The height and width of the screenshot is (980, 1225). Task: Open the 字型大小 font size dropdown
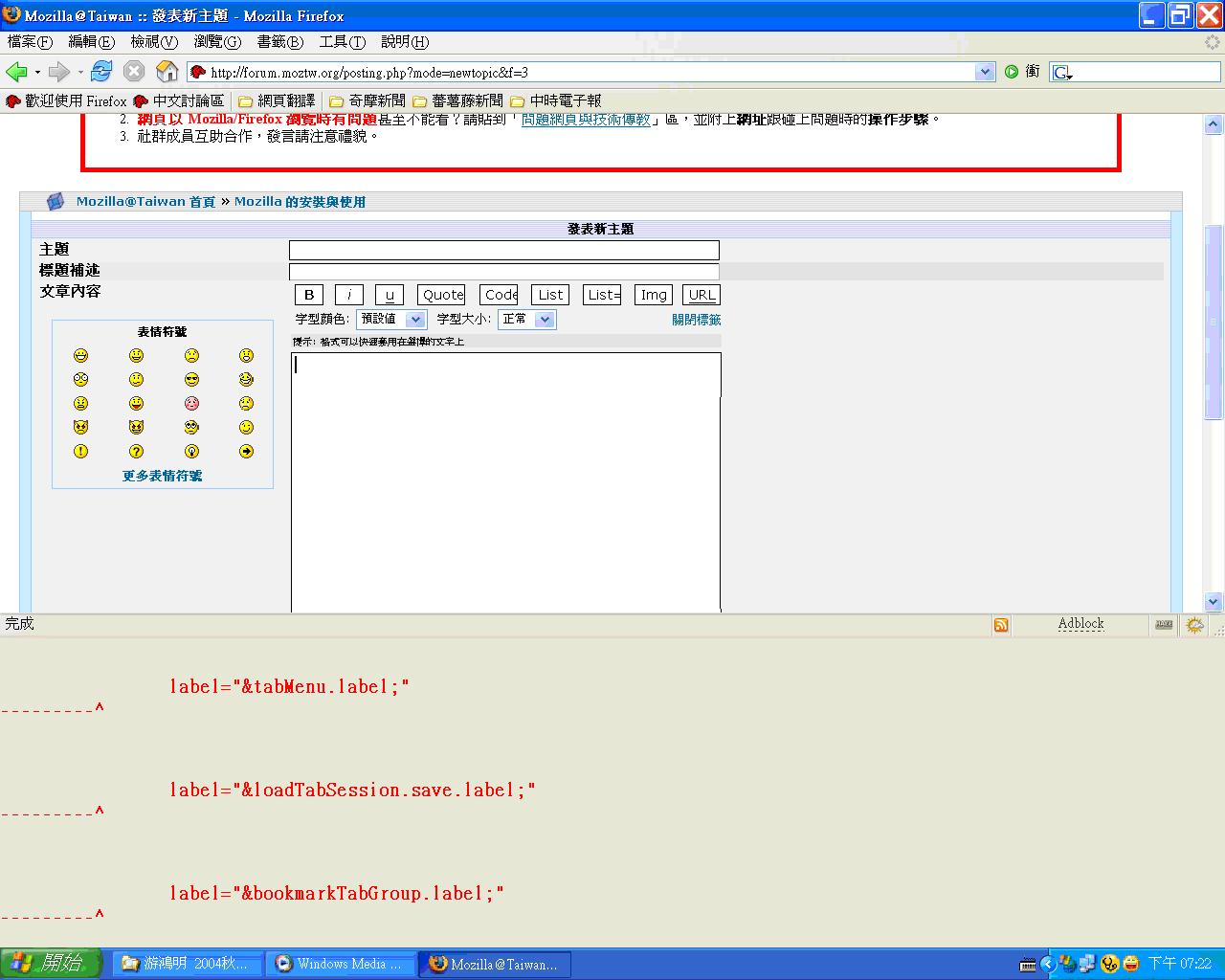526,320
